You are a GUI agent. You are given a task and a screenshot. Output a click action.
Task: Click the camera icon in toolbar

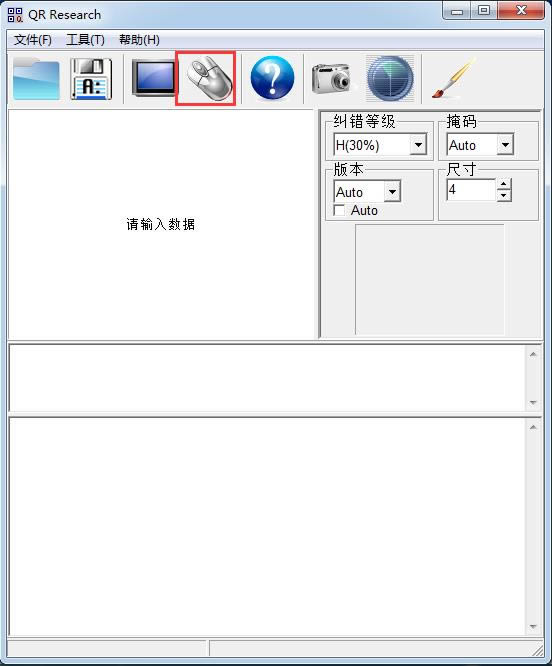331,78
